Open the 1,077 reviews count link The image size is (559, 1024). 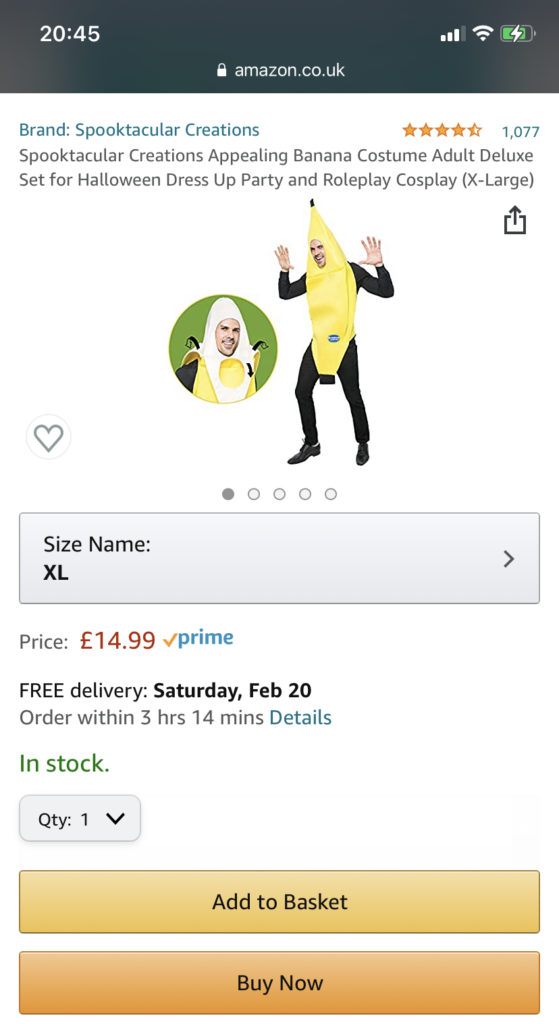click(520, 131)
